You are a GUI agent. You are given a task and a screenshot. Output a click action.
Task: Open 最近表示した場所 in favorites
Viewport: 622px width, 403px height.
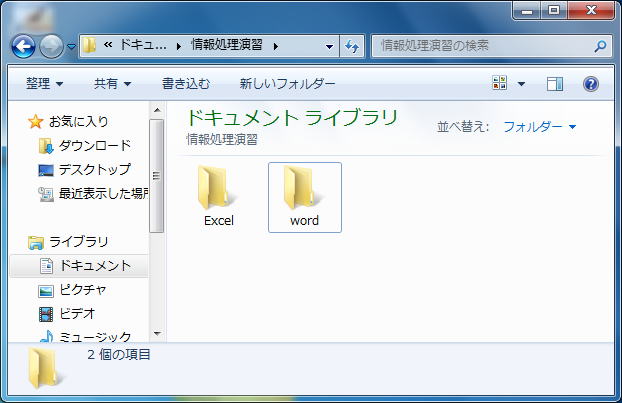pyautogui.click(x=103, y=194)
